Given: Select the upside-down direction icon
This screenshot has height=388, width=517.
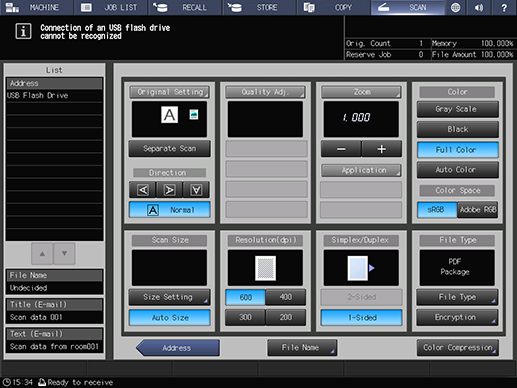Looking at the screenshot, I should coord(196,190).
